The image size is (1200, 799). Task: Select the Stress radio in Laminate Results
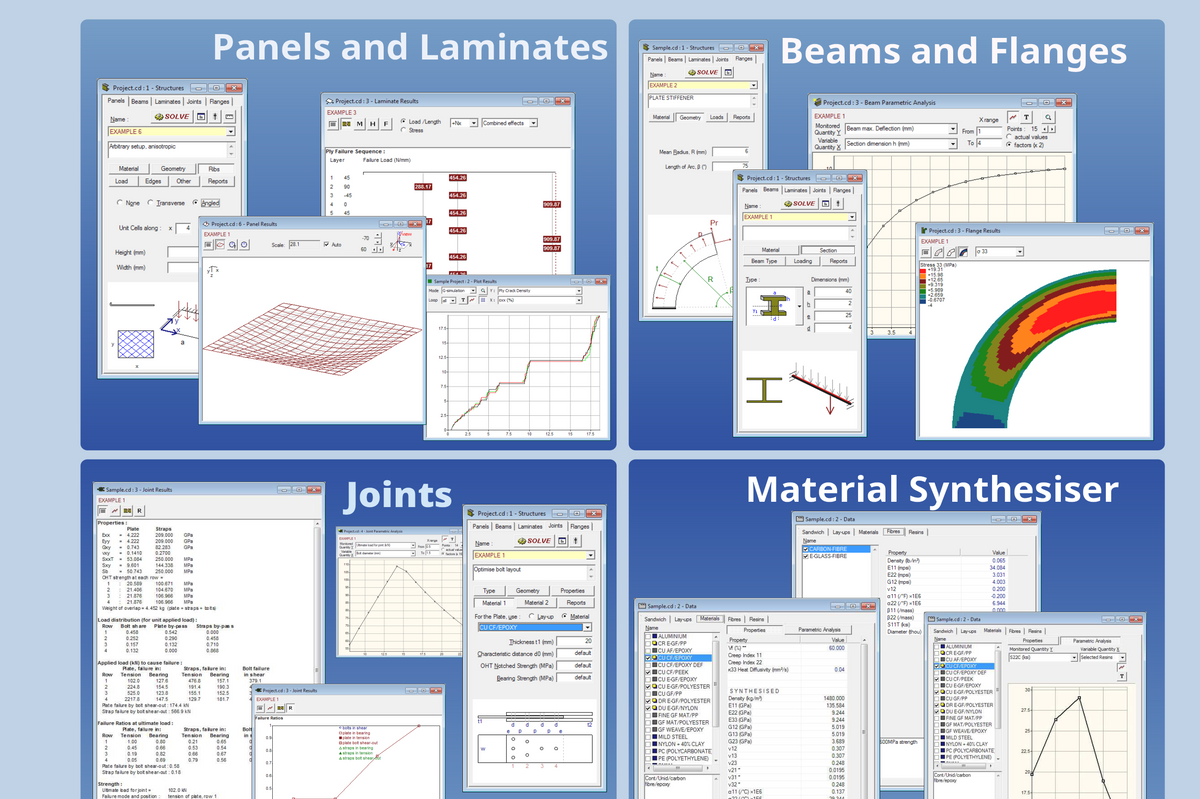[402, 130]
